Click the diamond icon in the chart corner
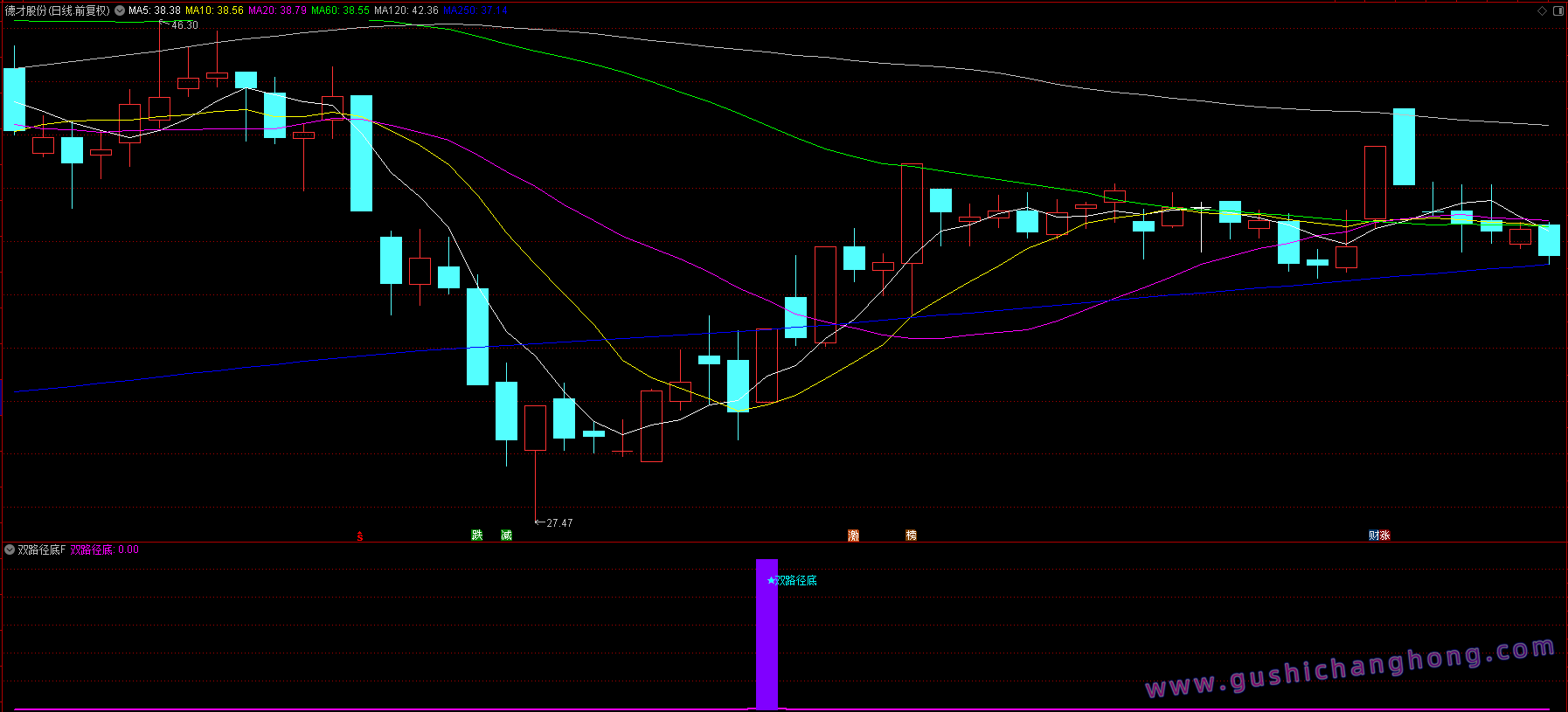Screen dimensions: 1568x712 pyautogui.click(x=1543, y=10)
